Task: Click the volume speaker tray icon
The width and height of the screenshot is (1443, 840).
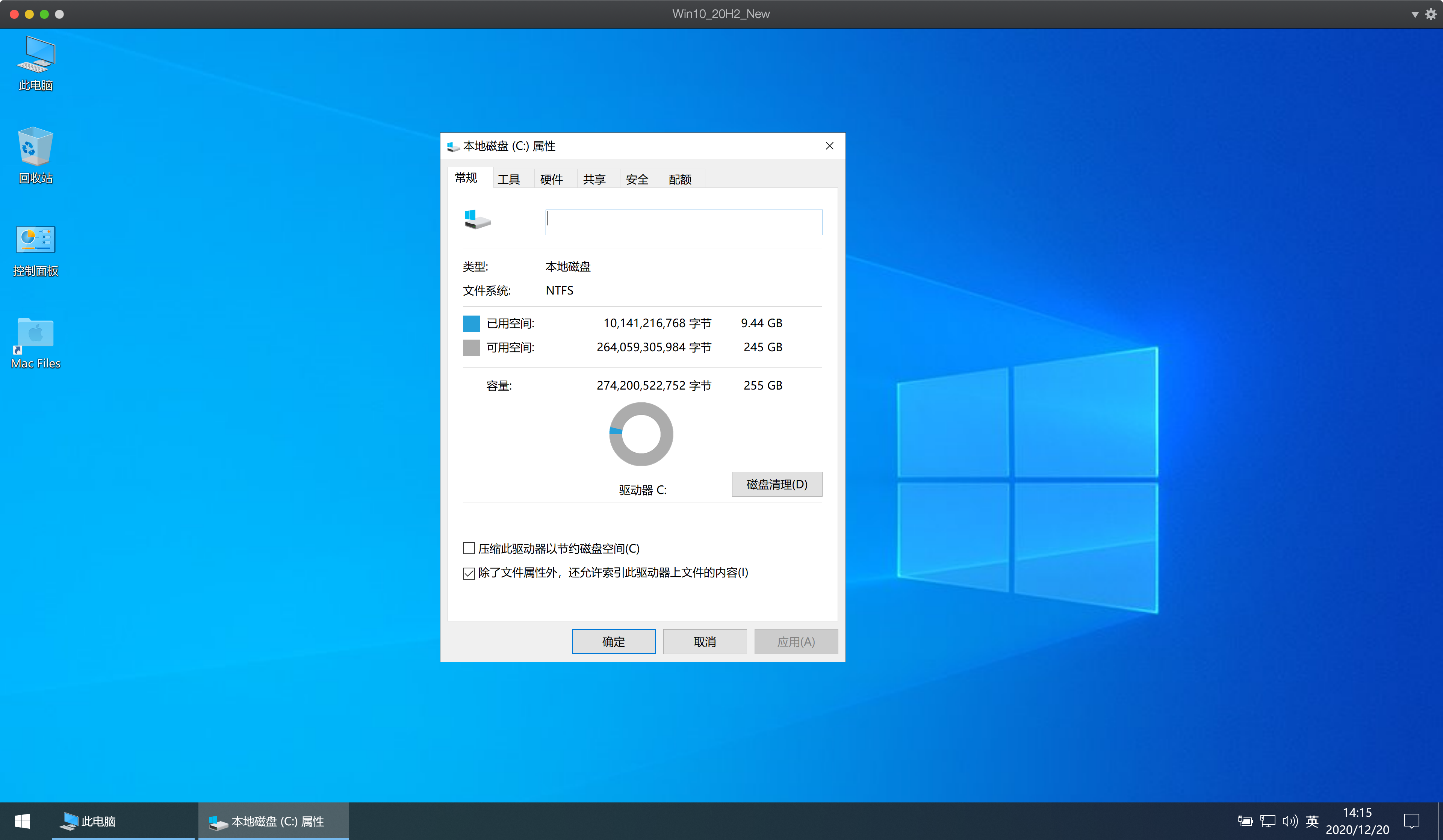Action: tap(1290, 821)
